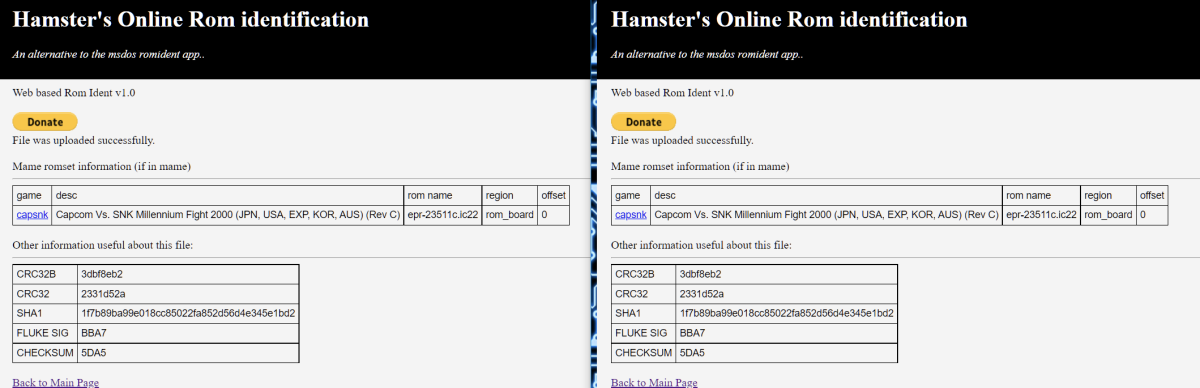The height and width of the screenshot is (388, 1200).
Task: Click the Donate button in left page
Action: (x=45, y=122)
